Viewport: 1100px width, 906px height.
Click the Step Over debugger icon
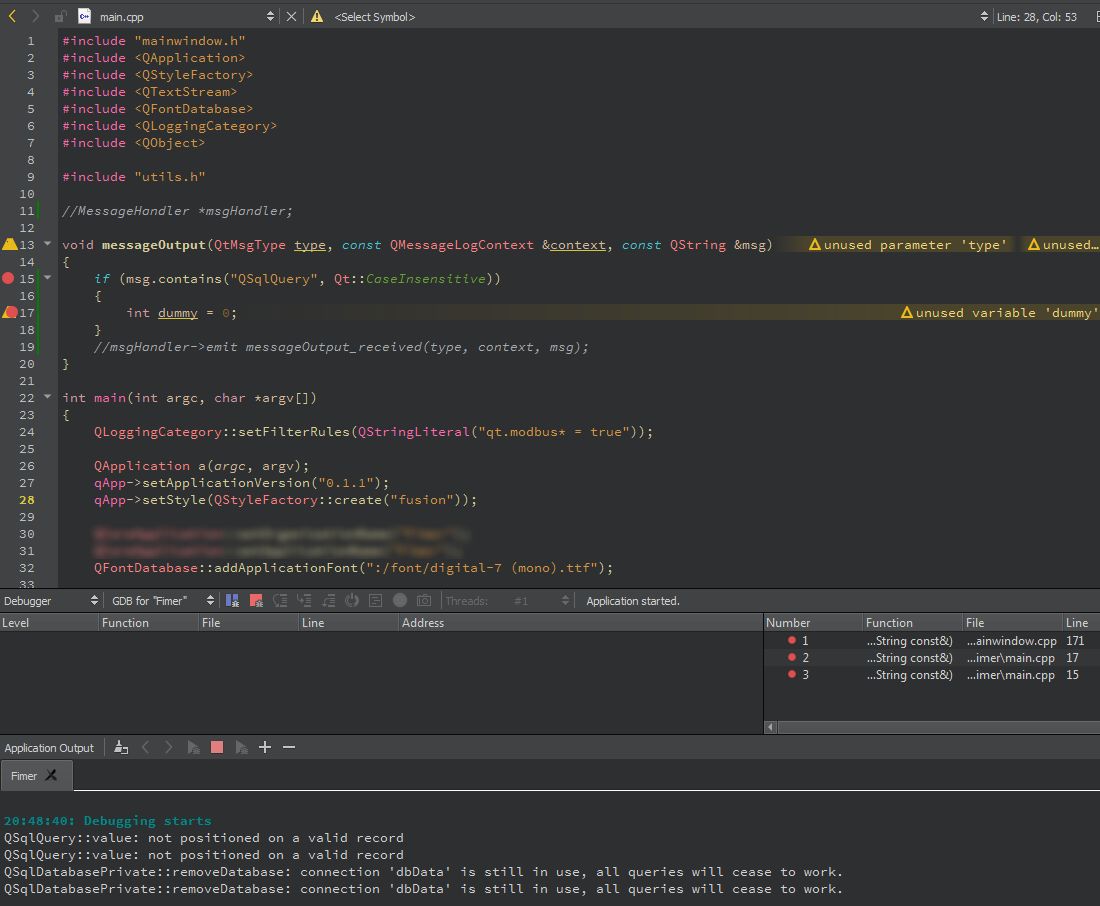coord(281,601)
